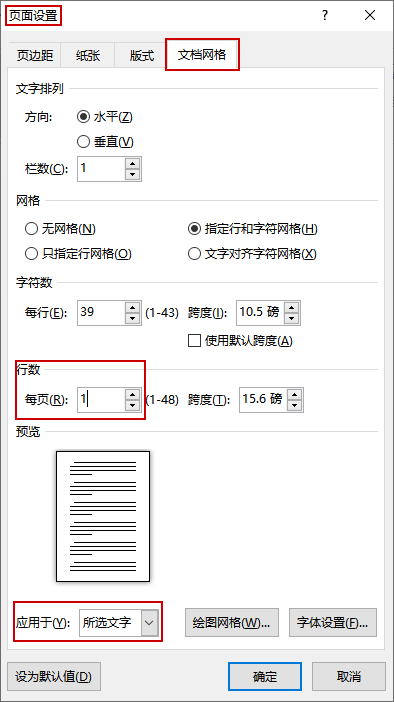Increase 每页 line count up arrow

click(132, 394)
